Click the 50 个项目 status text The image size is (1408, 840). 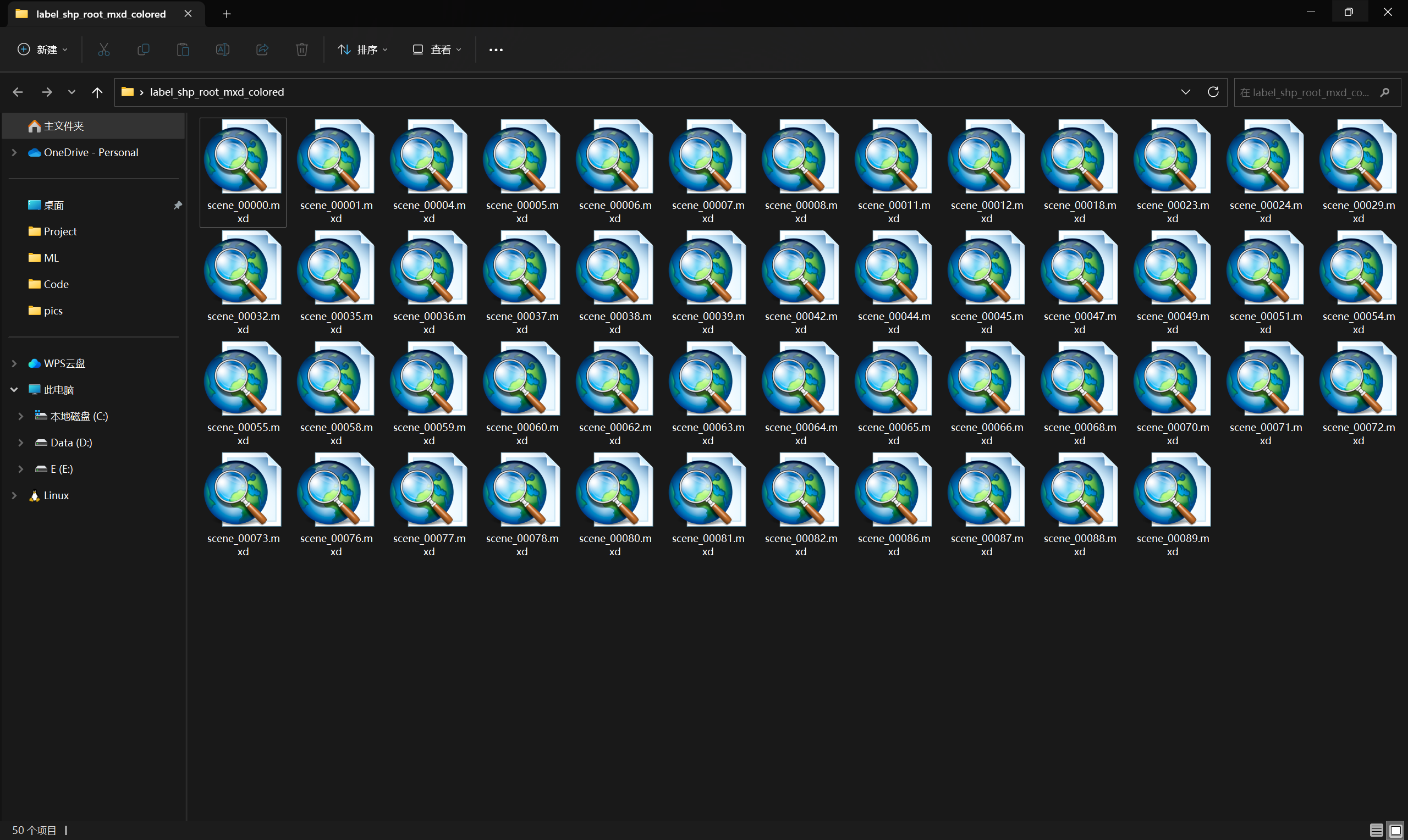click(x=35, y=830)
